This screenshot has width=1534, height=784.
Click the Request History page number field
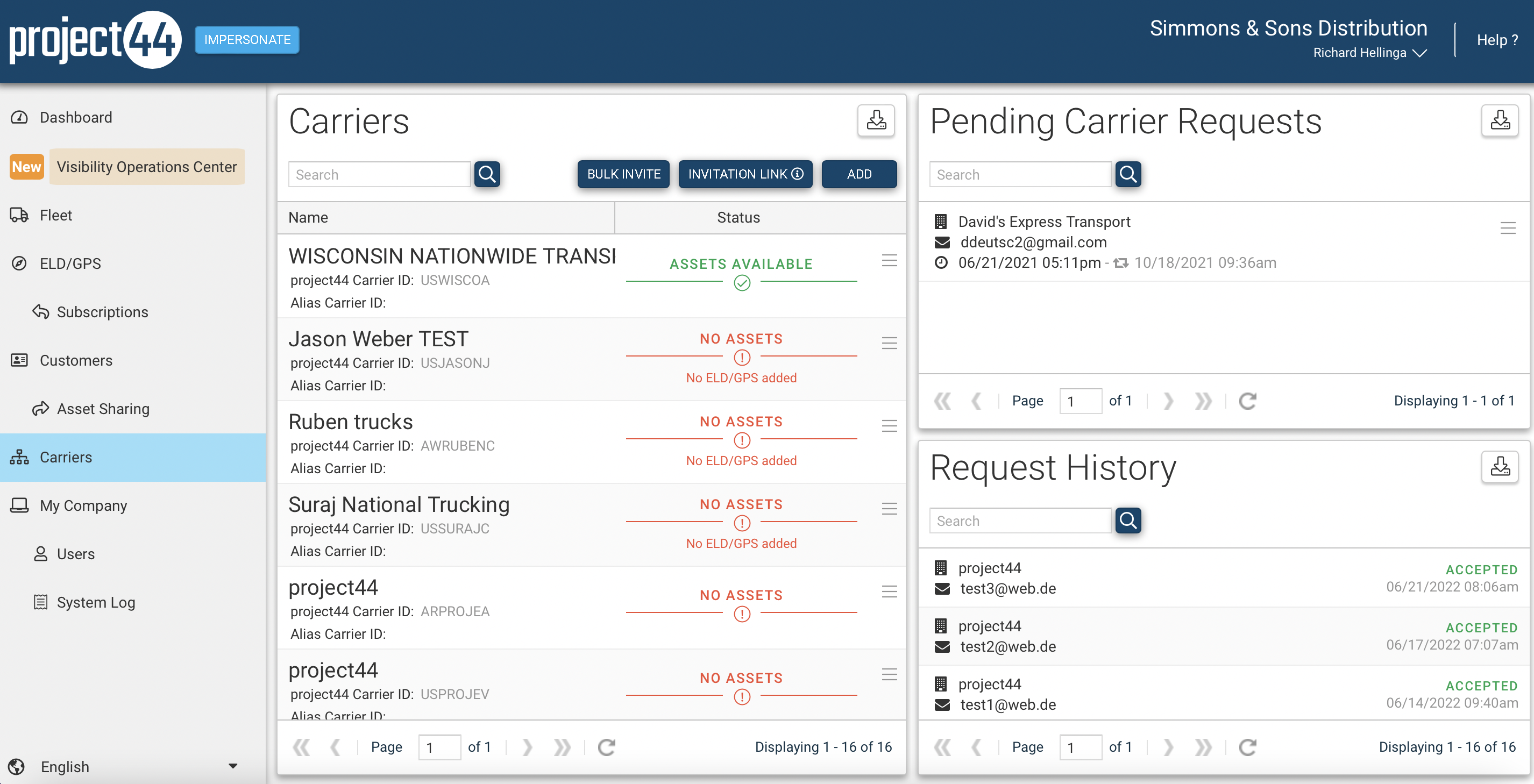coord(1080,747)
